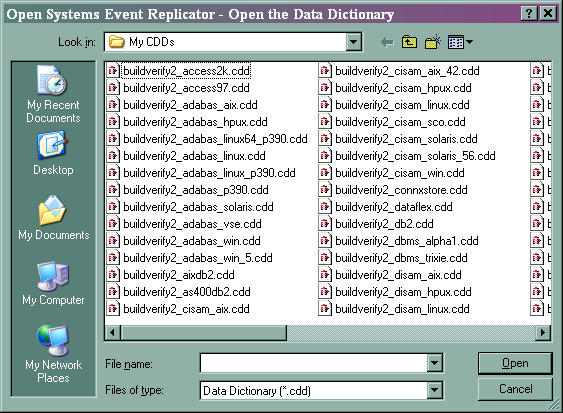This screenshot has height=413, width=563.
Task: Open My Recent Documents shortcut
Action: 53,94
